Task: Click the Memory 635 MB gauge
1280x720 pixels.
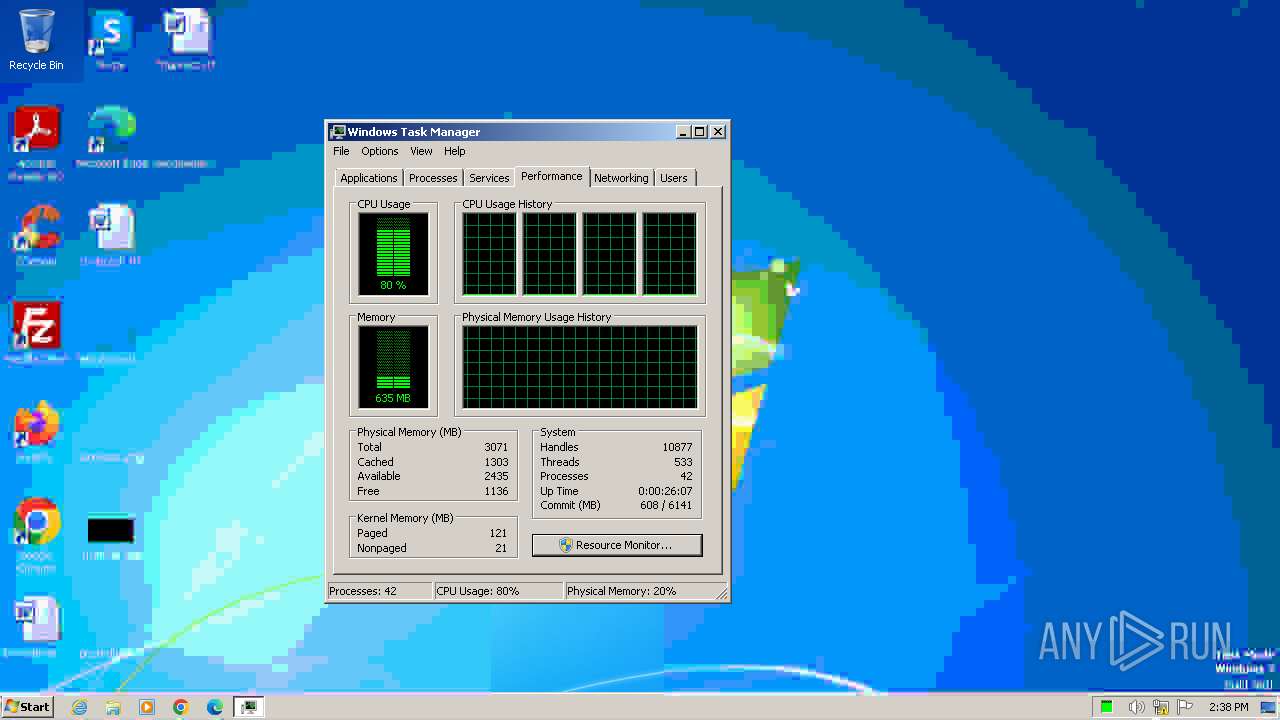Action: (x=393, y=367)
